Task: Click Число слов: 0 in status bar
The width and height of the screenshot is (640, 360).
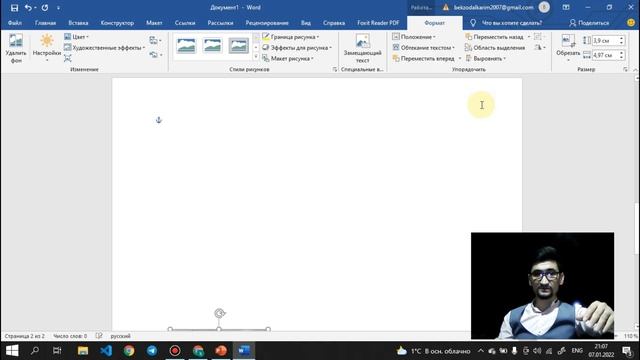Action: (70, 336)
